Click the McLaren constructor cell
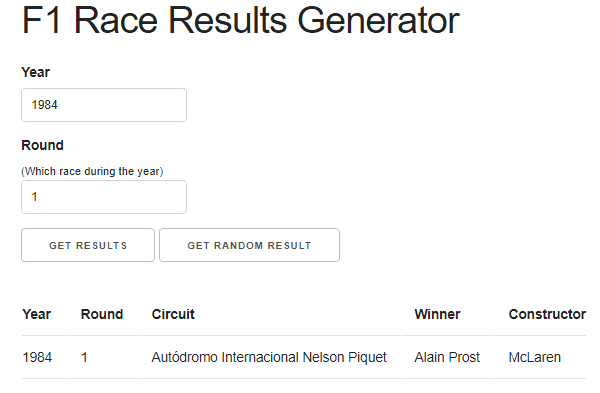600x393 pixels. [x=535, y=357]
